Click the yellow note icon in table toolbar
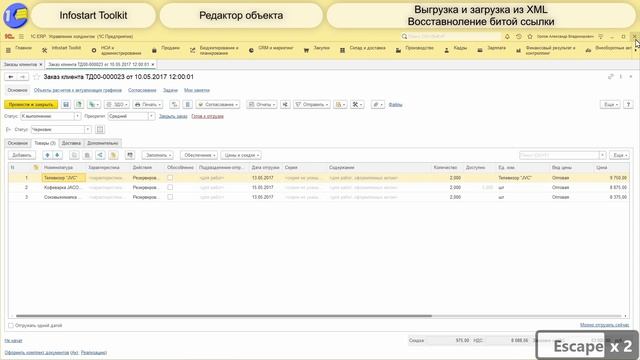The width and height of the screenshot is (640, 360). (113, 155)
